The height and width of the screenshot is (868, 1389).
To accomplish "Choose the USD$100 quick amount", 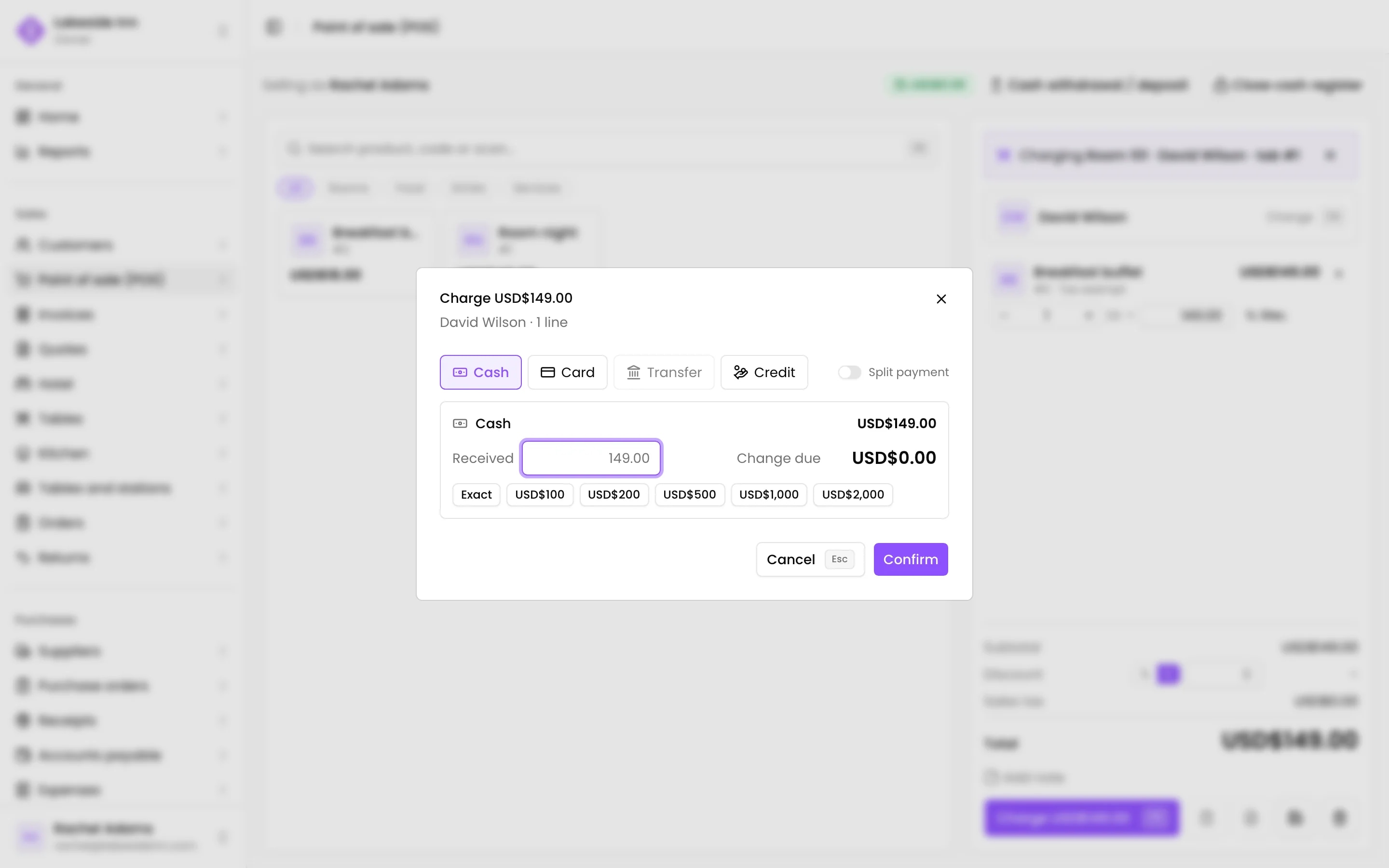I will tap(540, 494).
